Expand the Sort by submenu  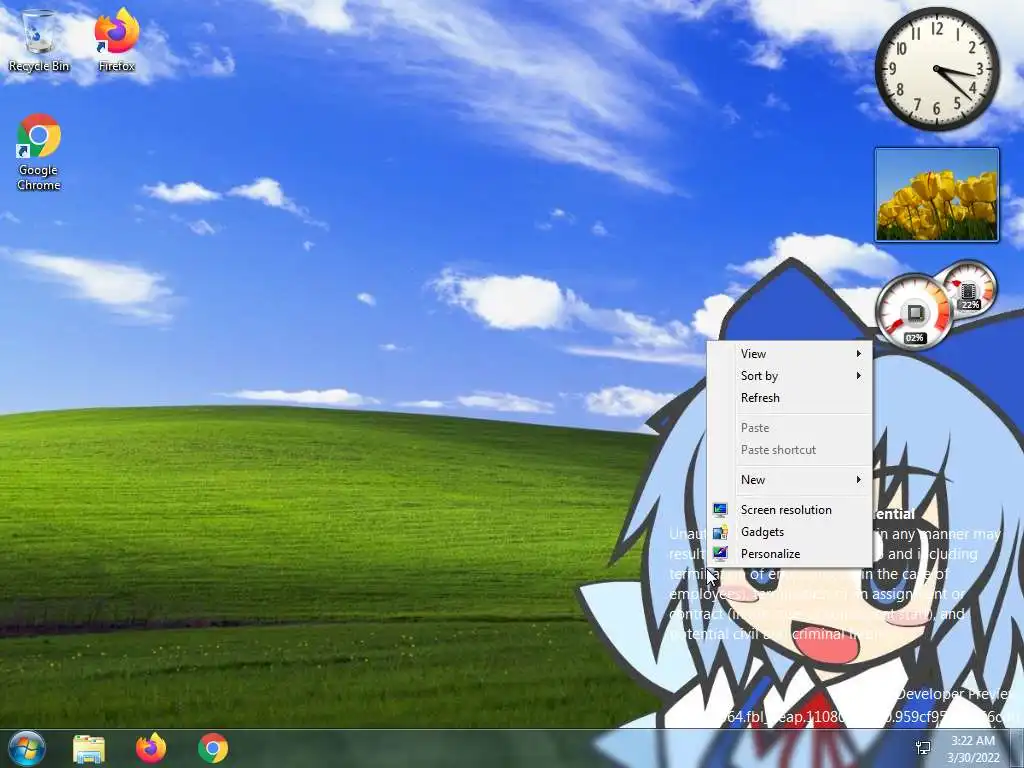click(x=790, y=376)
